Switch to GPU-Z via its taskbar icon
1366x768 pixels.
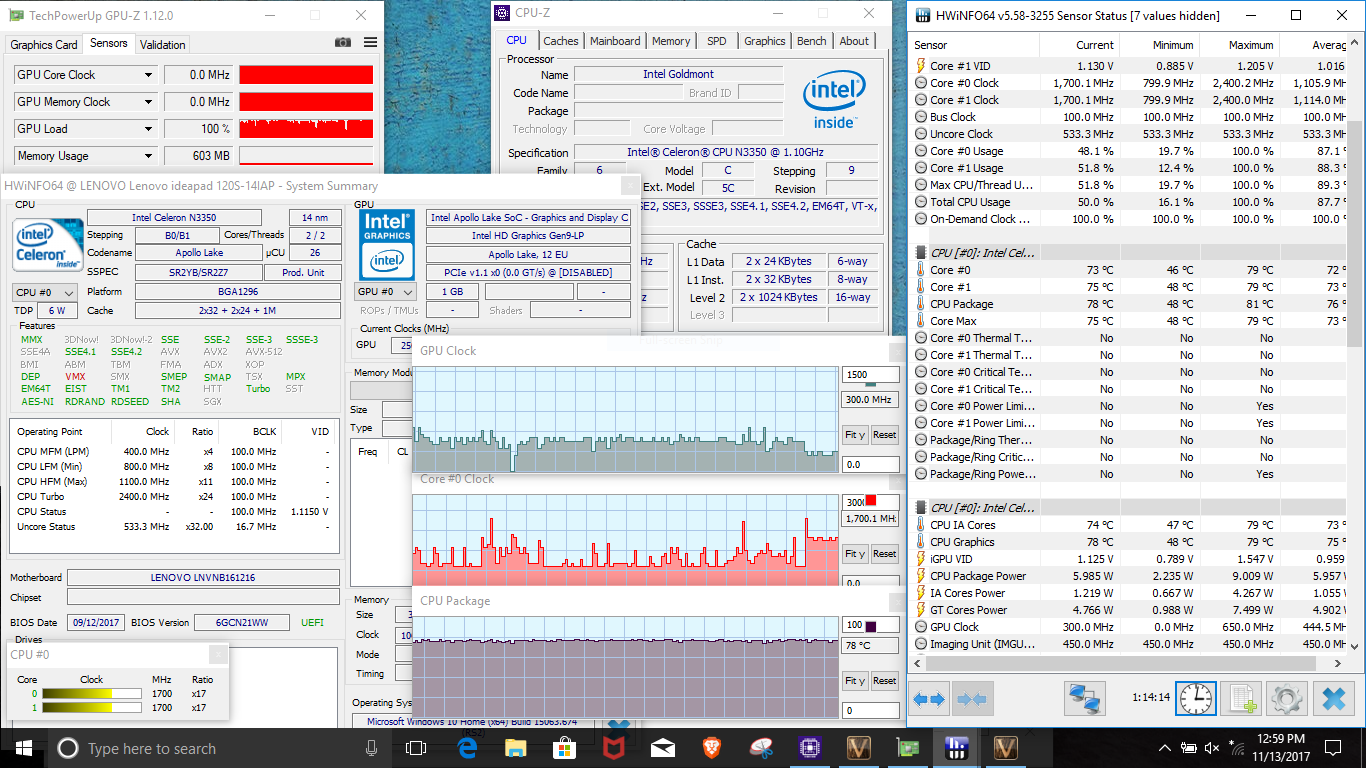907,748
